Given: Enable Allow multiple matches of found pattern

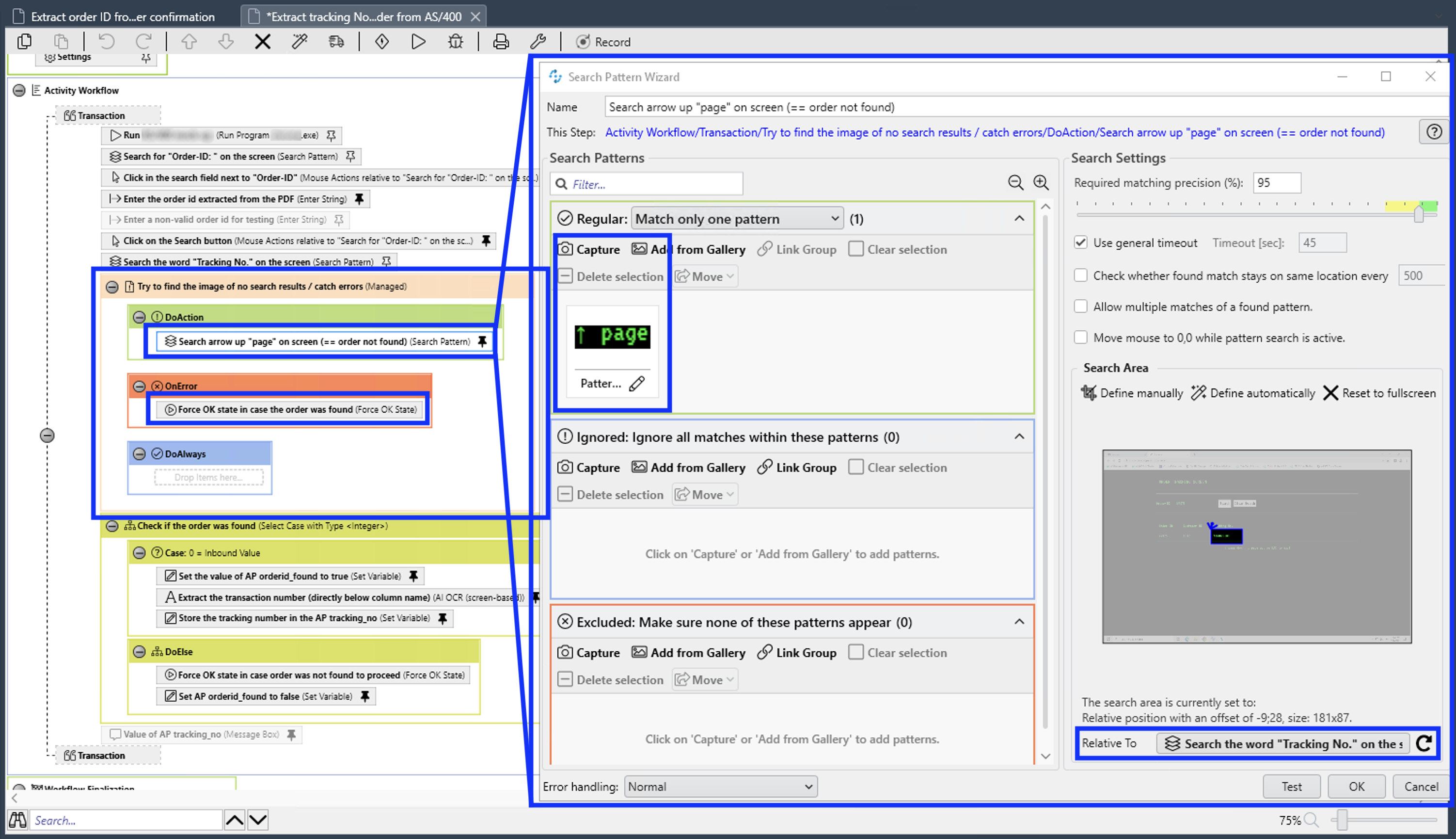Looking at the screenshot, I should 1081,307.
